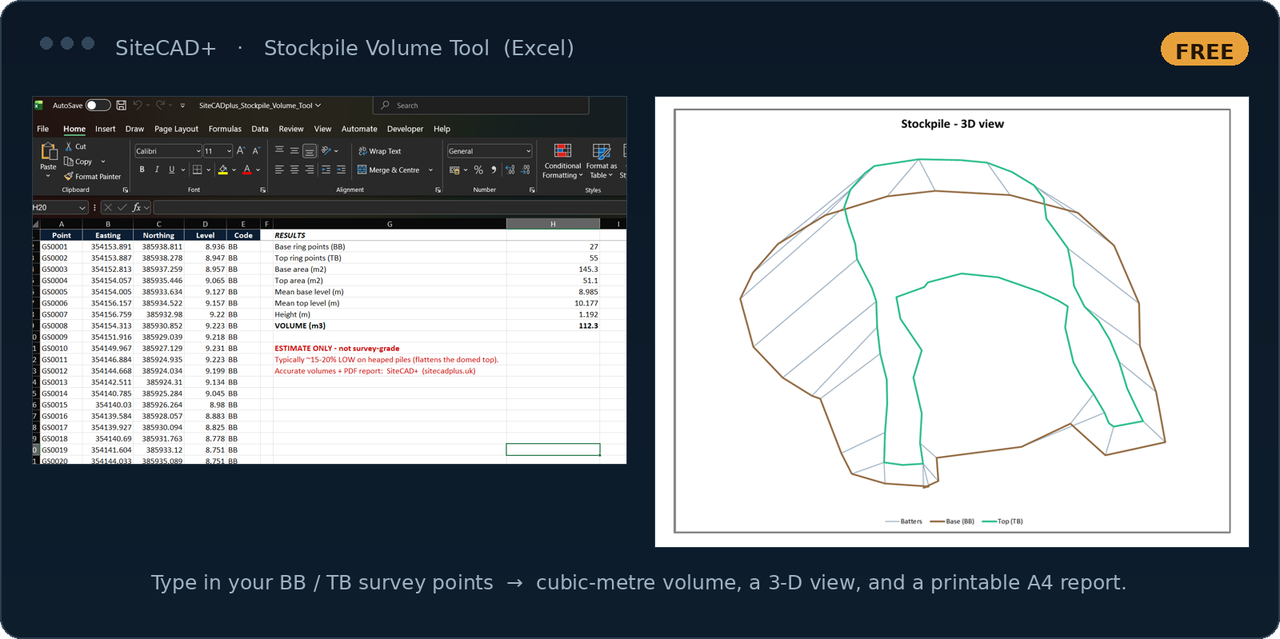
Task: Click Decrease Decimal icon
Action: point(525,170)
